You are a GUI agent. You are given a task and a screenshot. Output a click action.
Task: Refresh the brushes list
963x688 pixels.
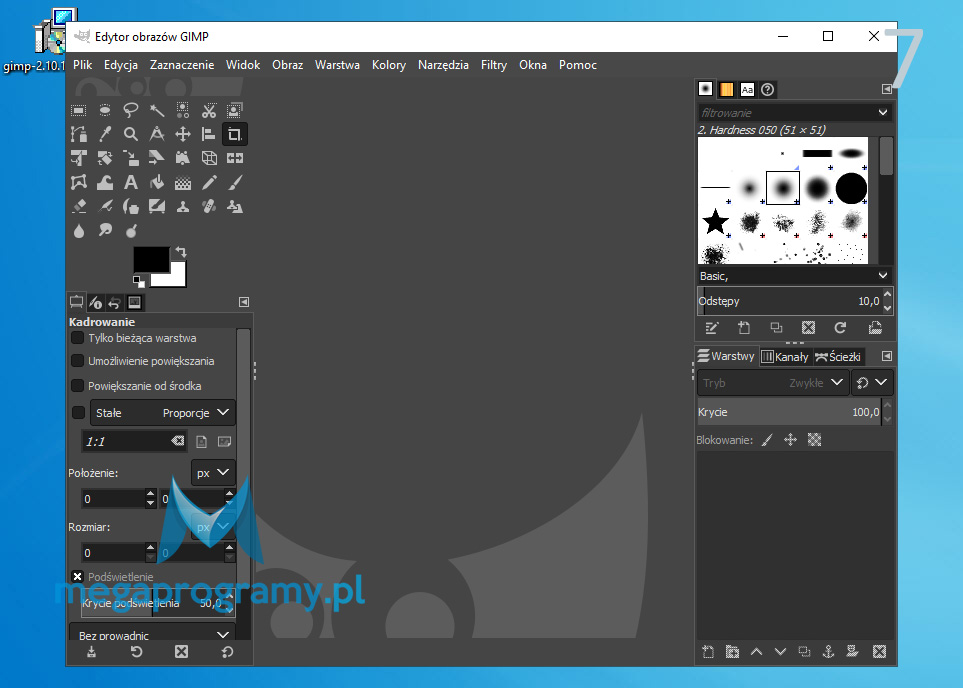click(x=840, y=328)
